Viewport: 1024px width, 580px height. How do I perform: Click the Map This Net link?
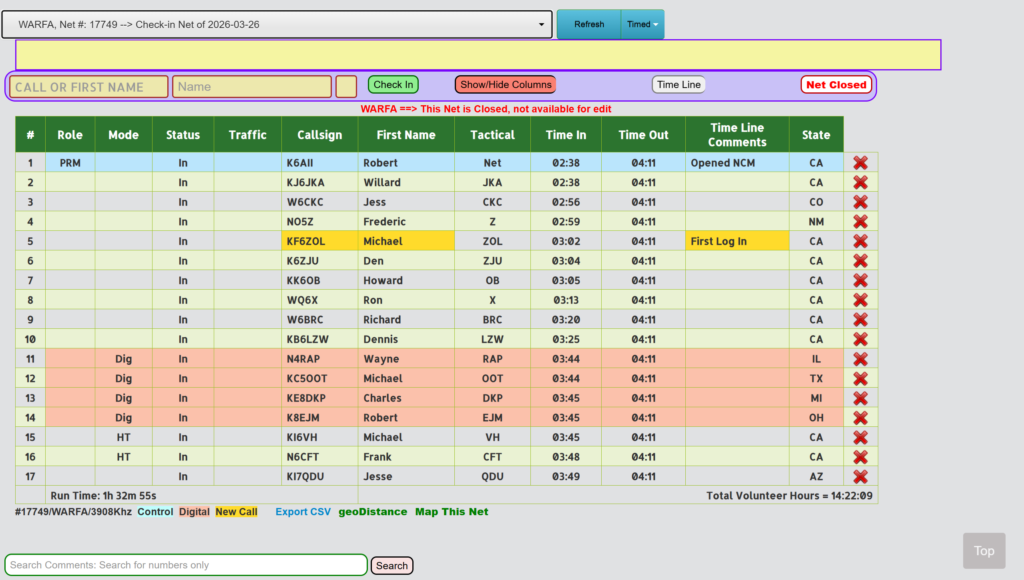point(451,512)
